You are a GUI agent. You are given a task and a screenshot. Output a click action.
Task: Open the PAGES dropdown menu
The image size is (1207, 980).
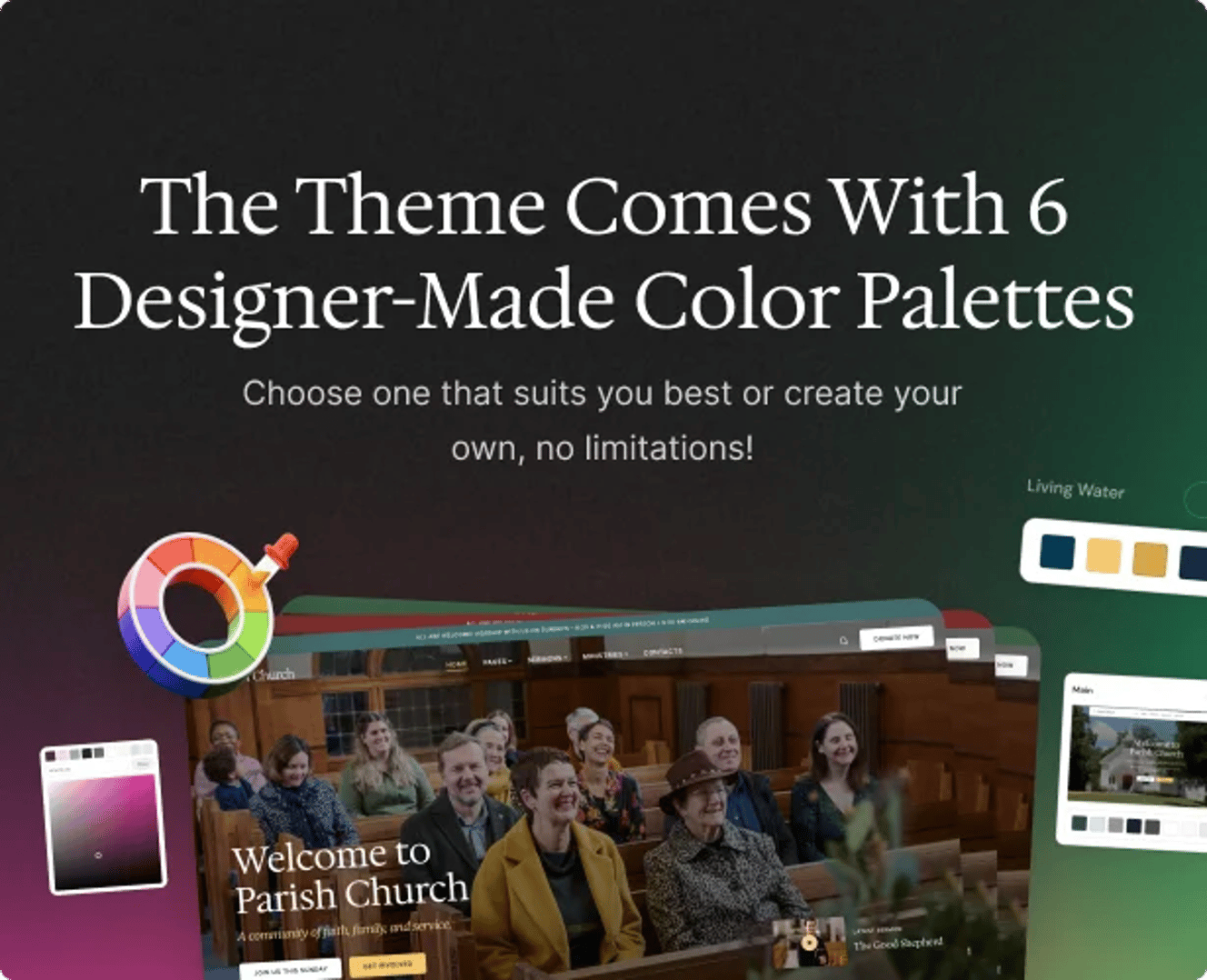coord(496,661)
